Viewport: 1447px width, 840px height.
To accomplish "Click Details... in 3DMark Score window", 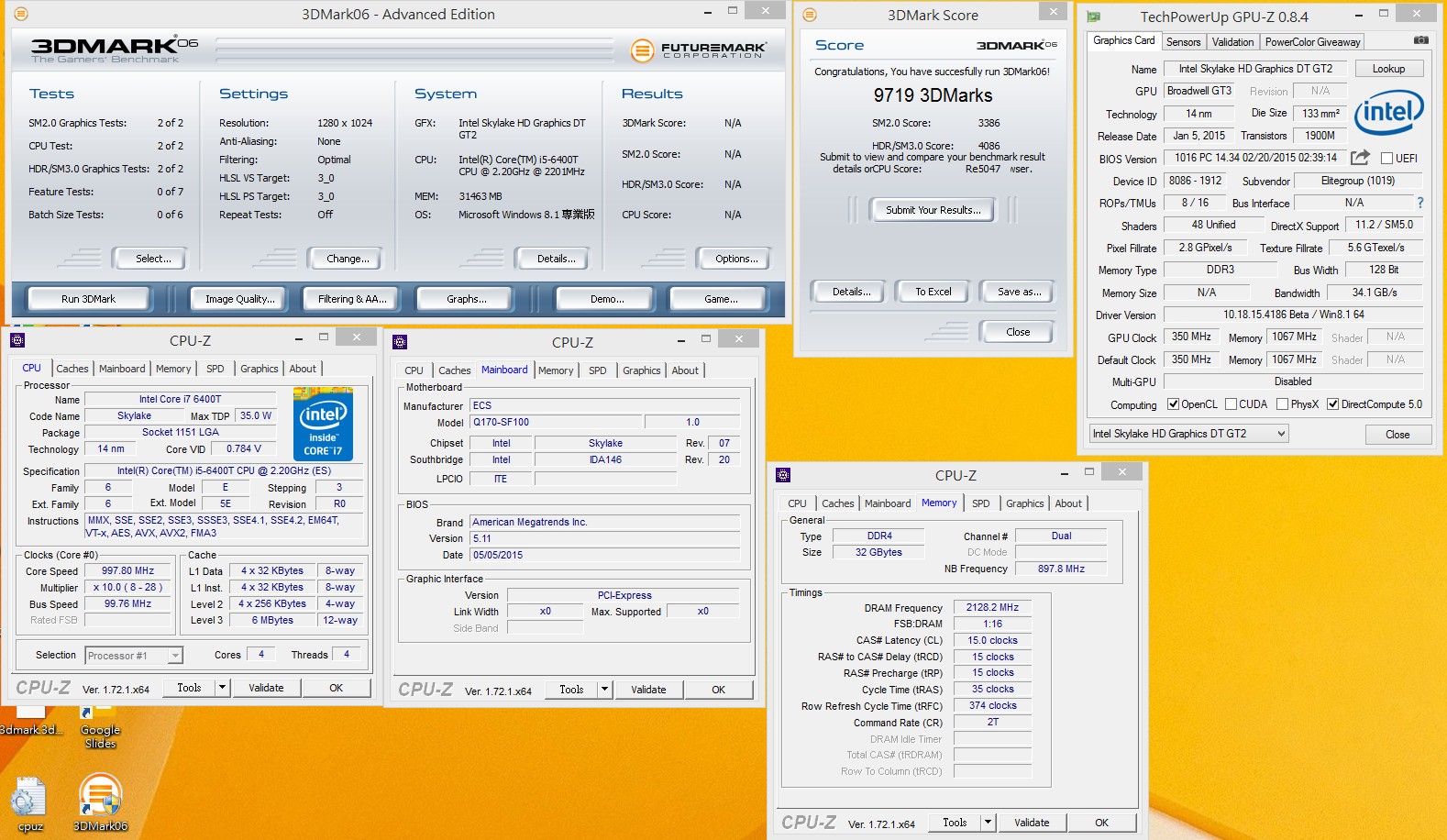I will [x=851, y=292].
